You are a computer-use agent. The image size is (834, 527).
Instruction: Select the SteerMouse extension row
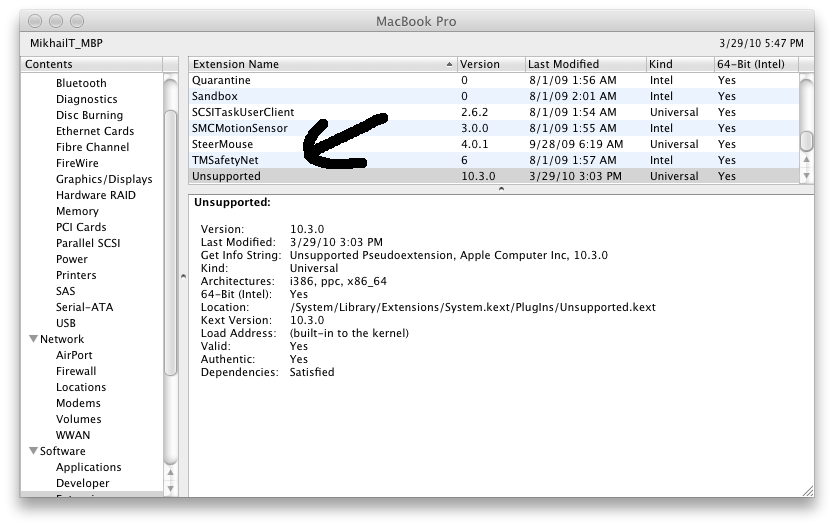(494, 144)
